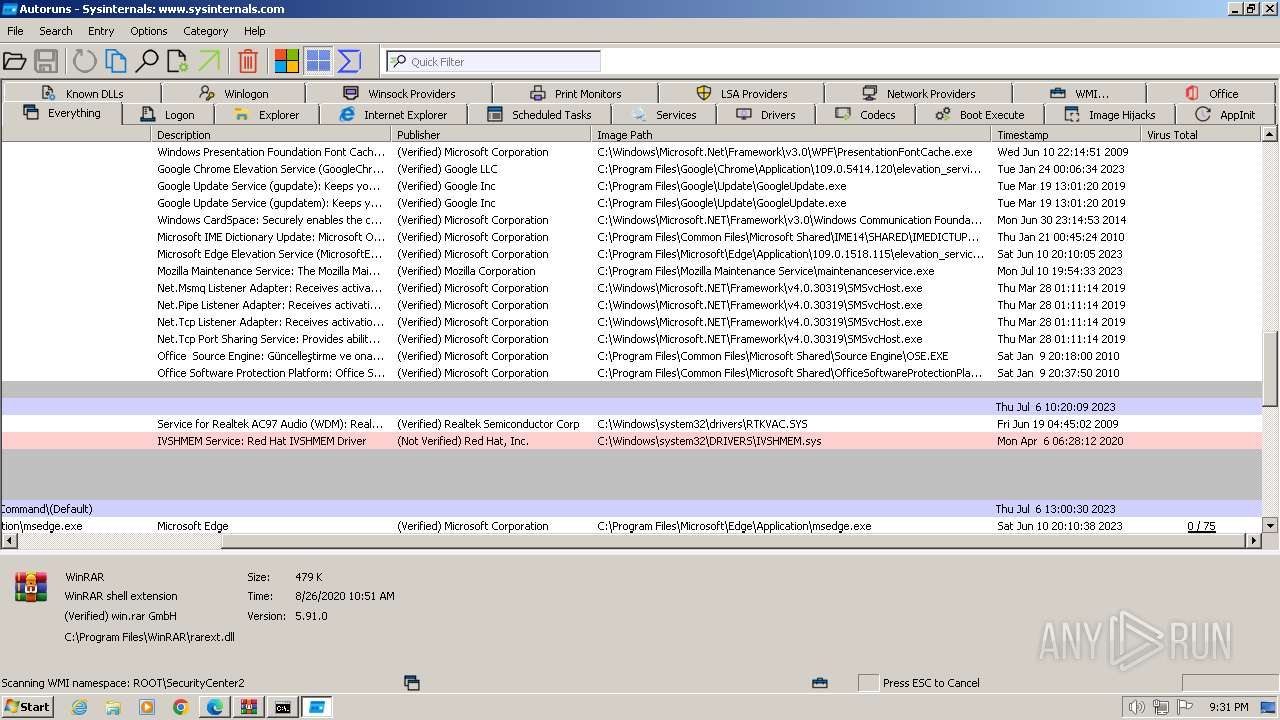Switch to the Drivers tab
1280x720 pixels.
765,114
